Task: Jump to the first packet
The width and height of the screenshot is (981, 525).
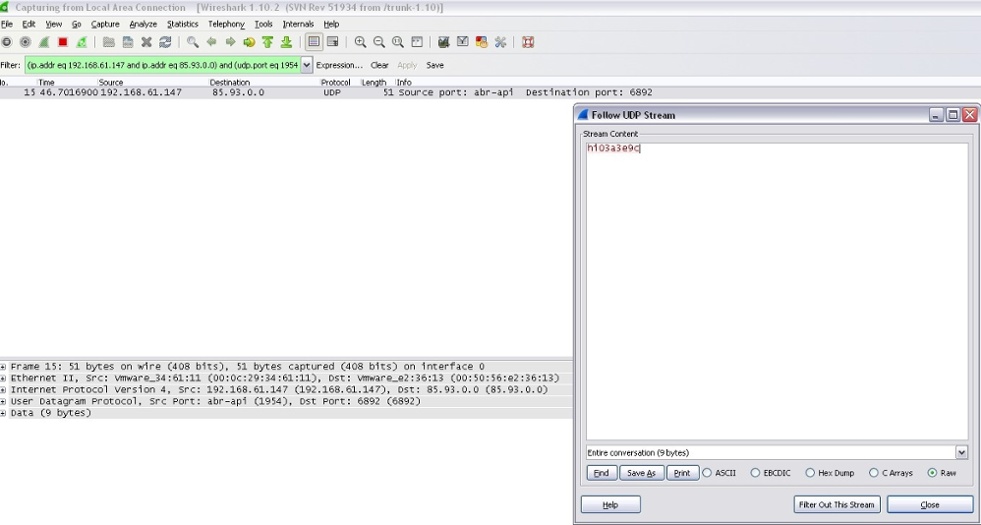Action: point(268,42)
